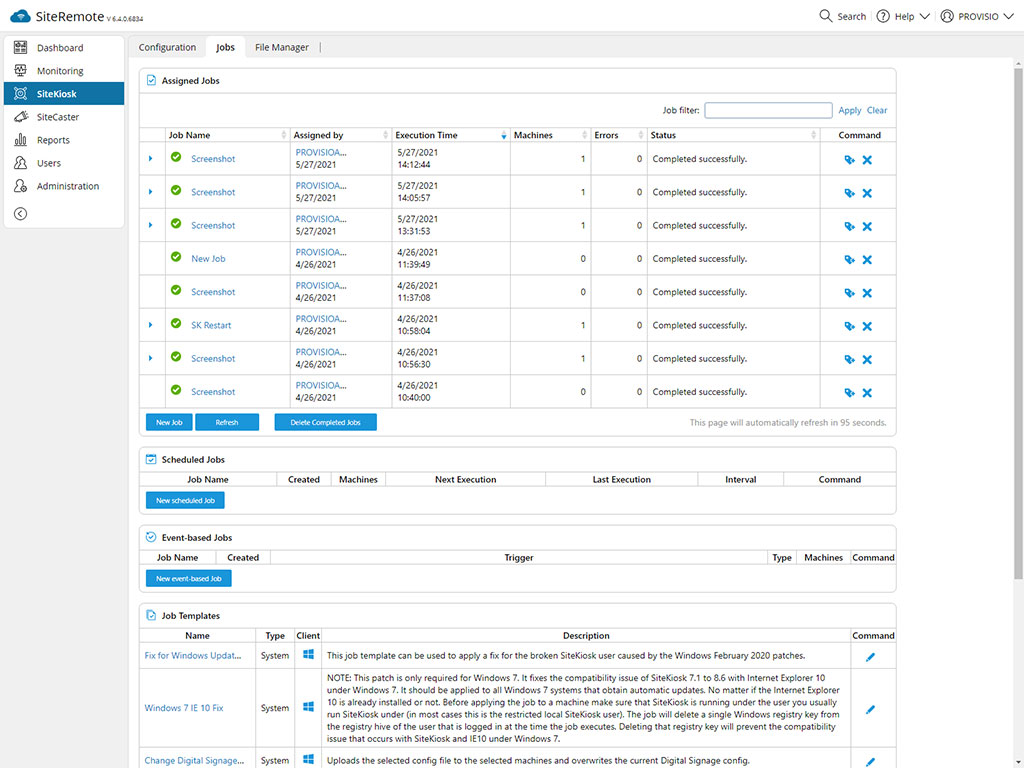Switch to the File Manager tab

click(281, 47)
